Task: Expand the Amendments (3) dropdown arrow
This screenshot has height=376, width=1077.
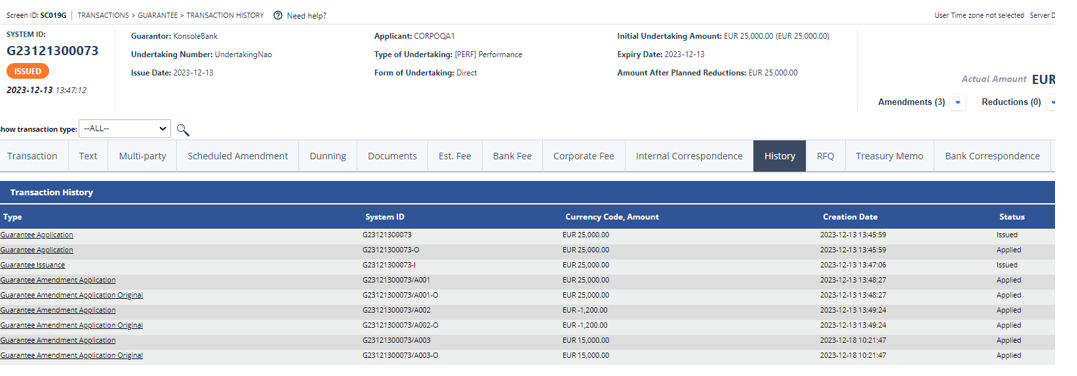Action: (x=959, y=102)
